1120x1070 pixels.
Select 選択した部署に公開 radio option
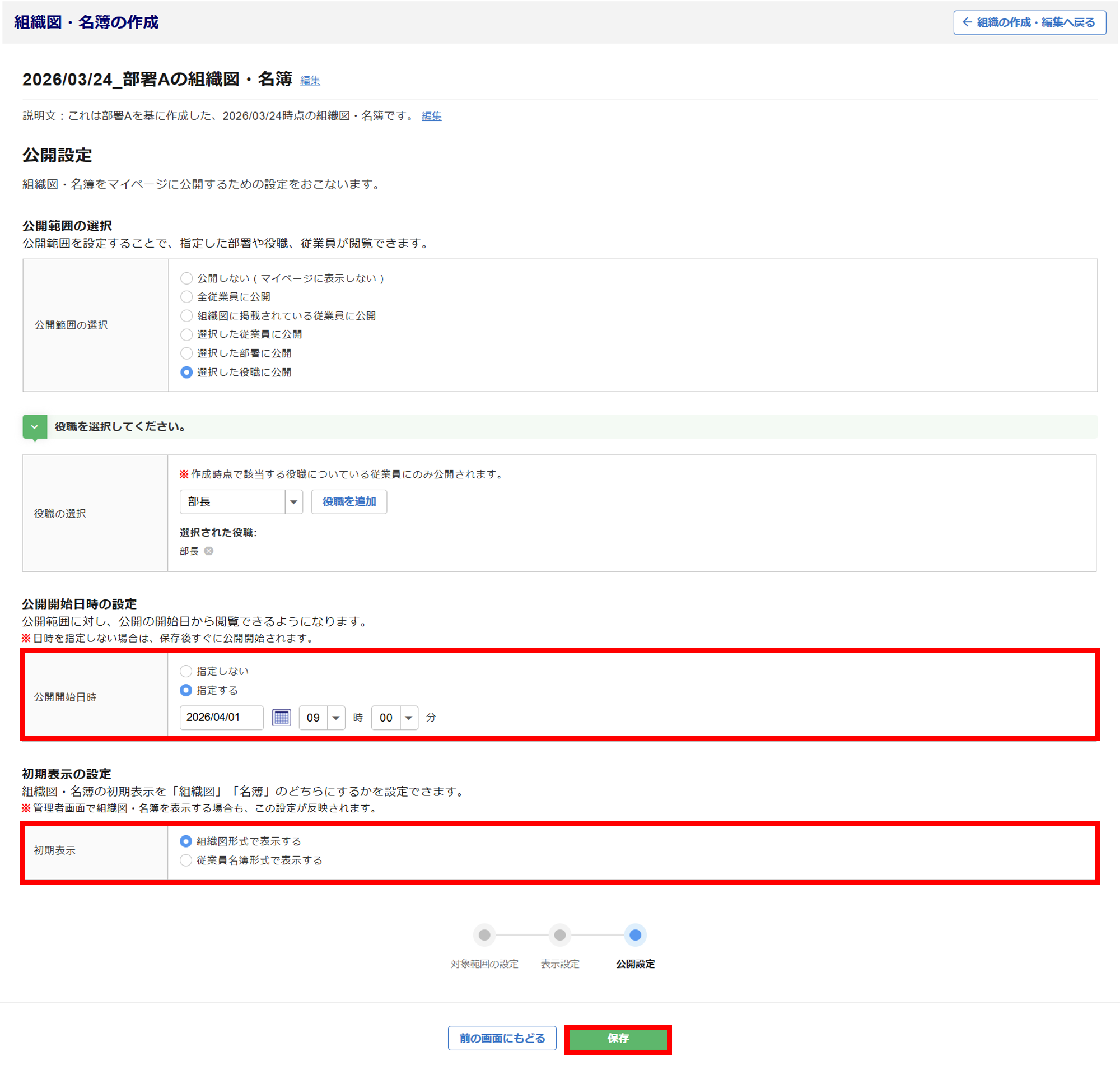186,353
